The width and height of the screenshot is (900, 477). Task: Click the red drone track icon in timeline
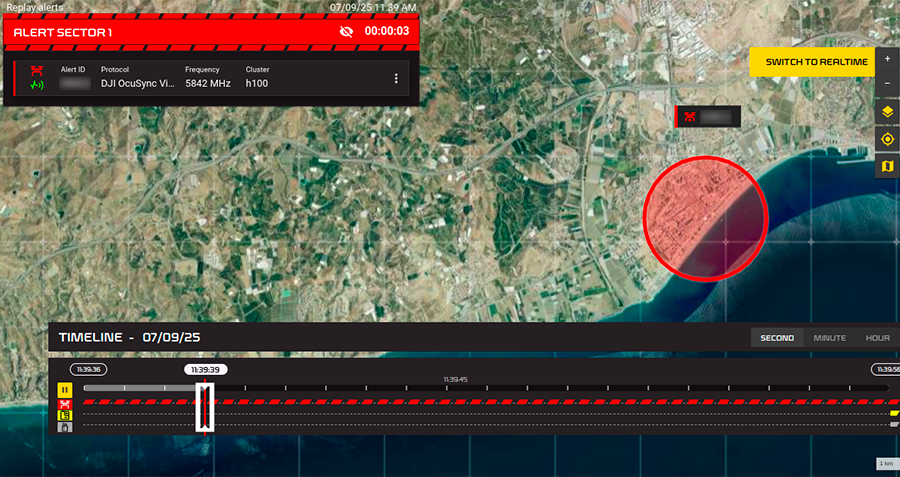tap(64, 403)
